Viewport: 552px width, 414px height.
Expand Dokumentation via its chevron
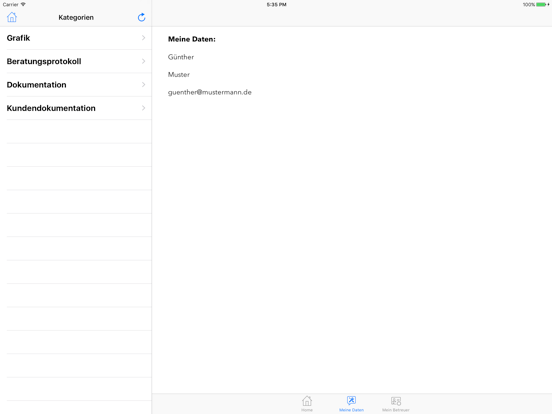tap(143, 84)
